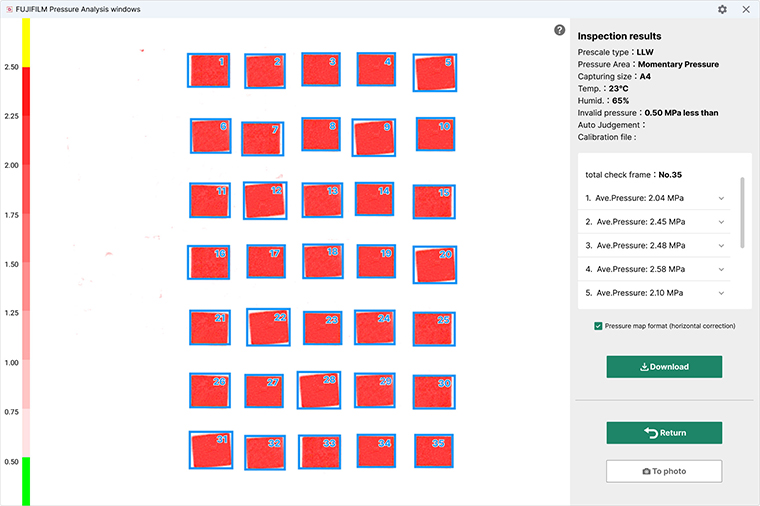Expand result 5 Ave.Pressure 2.10 MPa
This screenshot has width=760, height=506.
click(721, 293)
